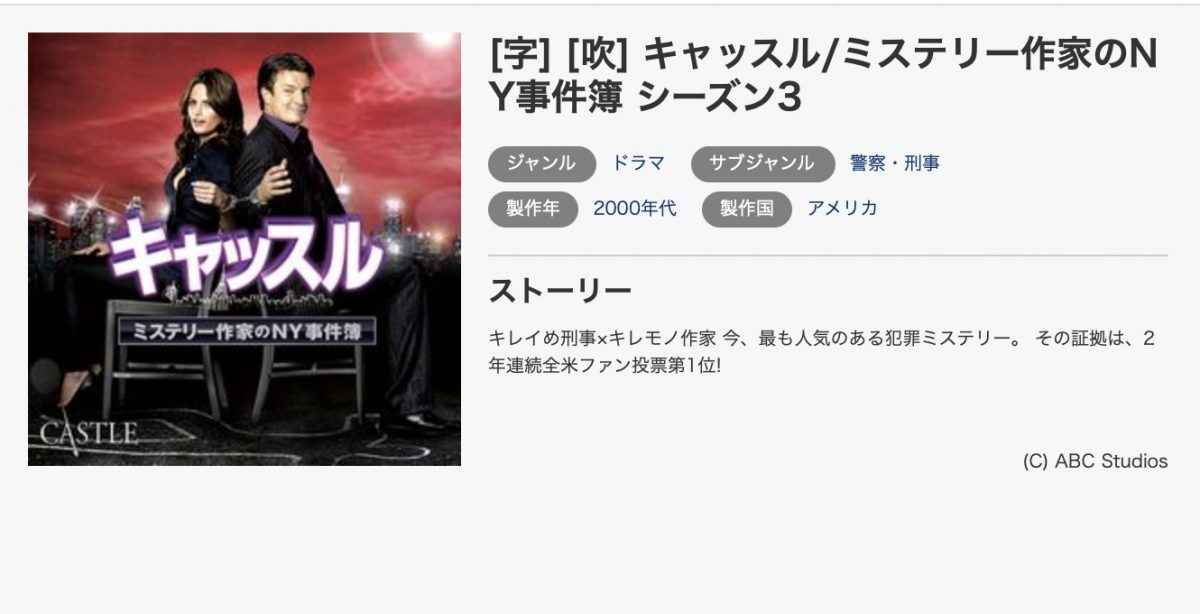Click the 製作国 label badge
The image size is (1200, 614).
747,208
